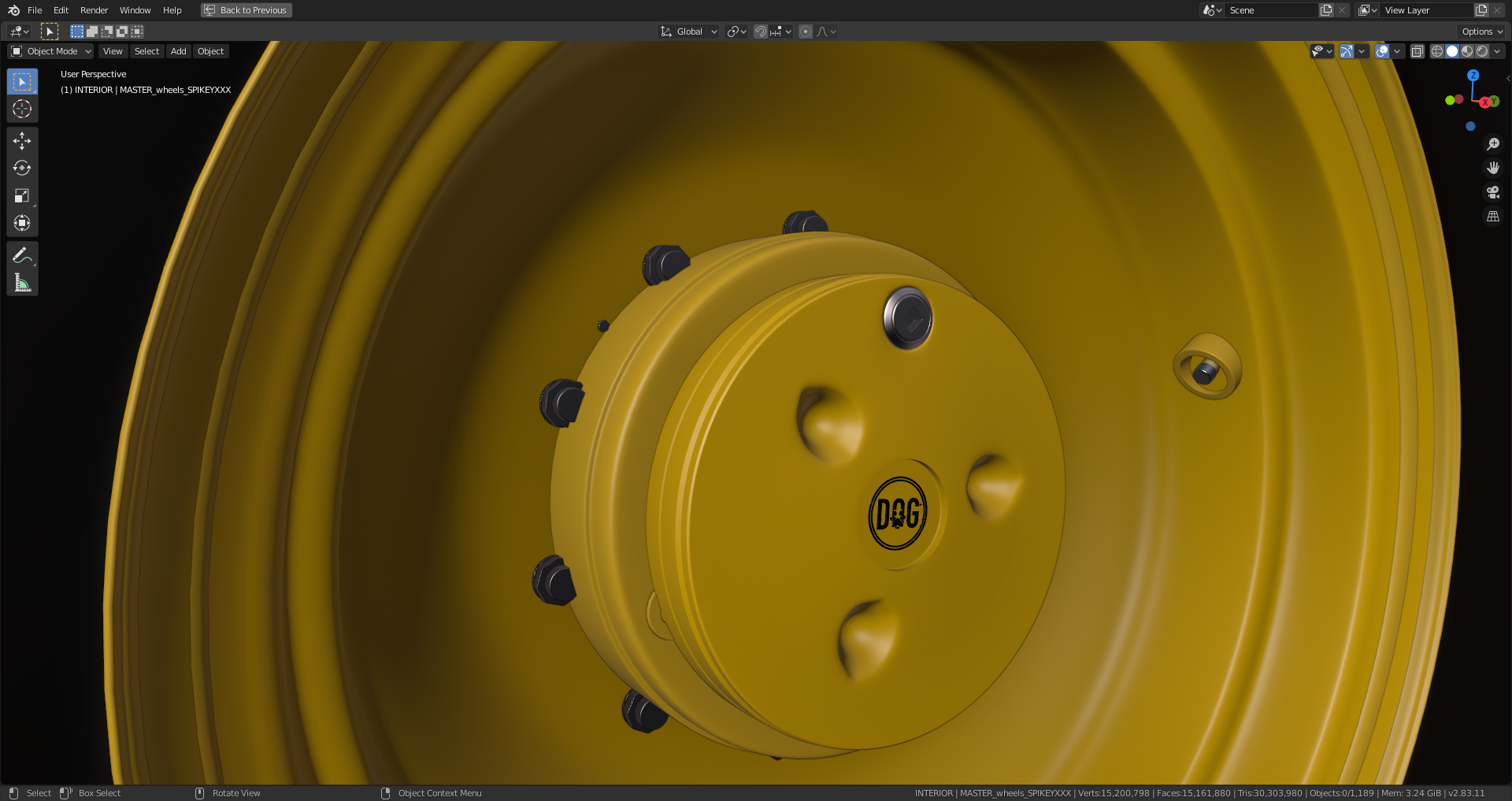The width and height of the screenshot is (1512, 801).
Task: Click the zoom view icon
Action: coord(1492,144)
